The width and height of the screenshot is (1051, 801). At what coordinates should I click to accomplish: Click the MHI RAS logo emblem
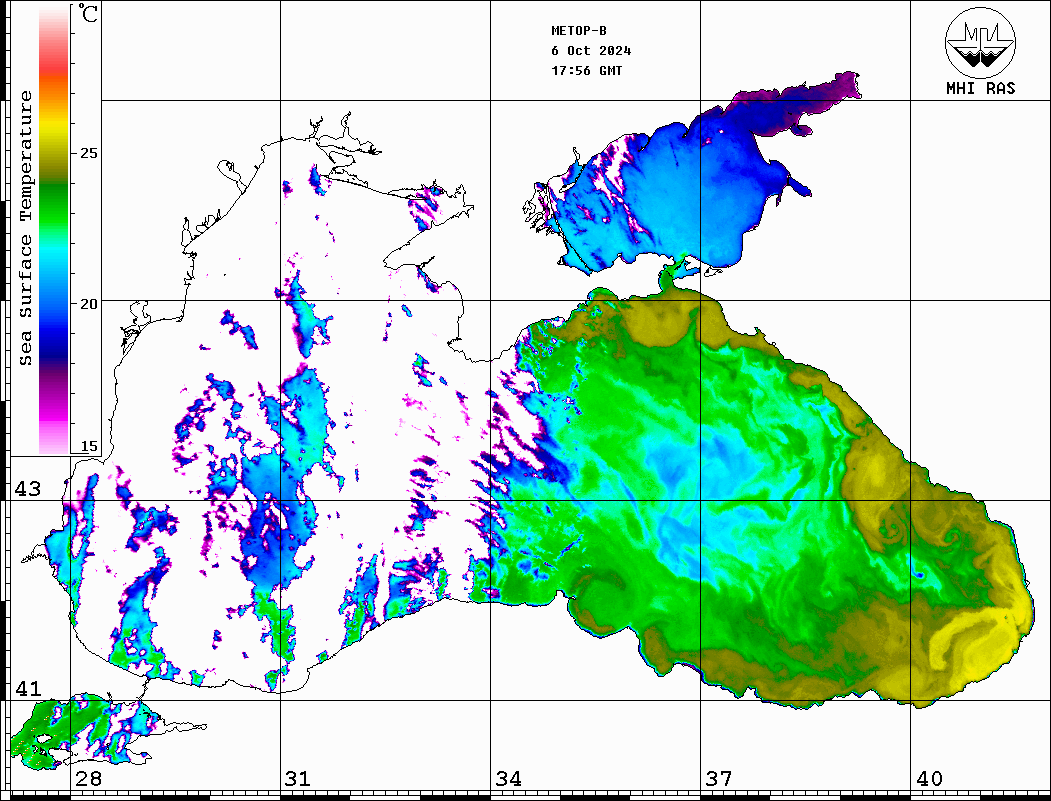click(x=980, y=42)
